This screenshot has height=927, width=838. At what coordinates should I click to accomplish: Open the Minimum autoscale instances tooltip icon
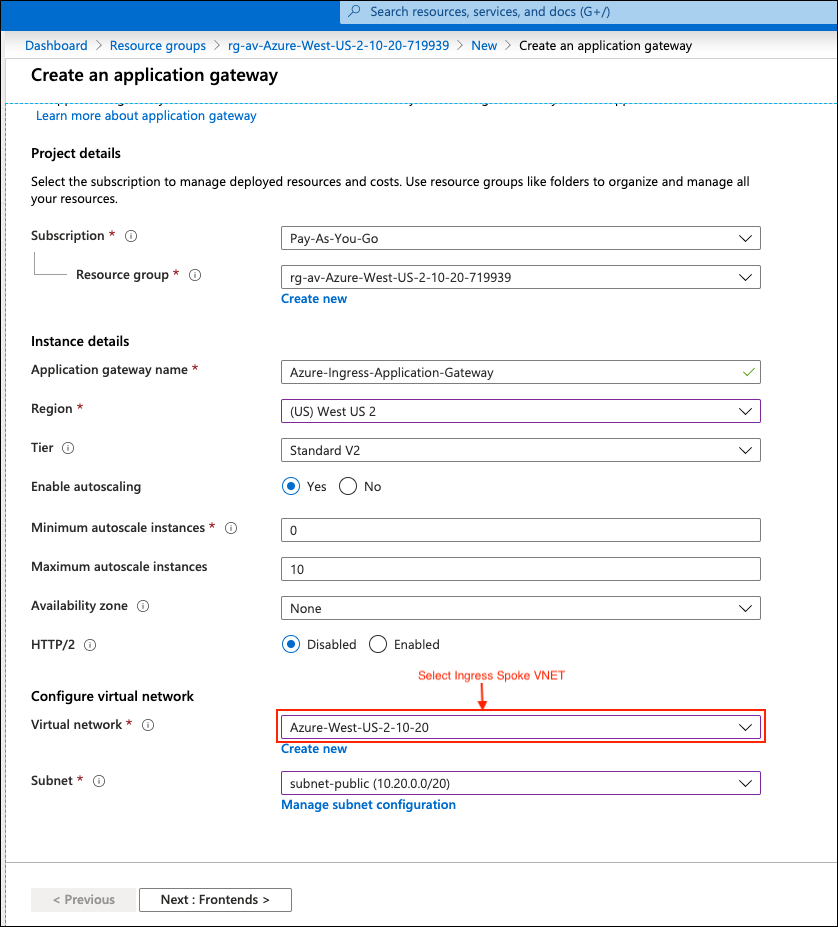coord(231,527)
